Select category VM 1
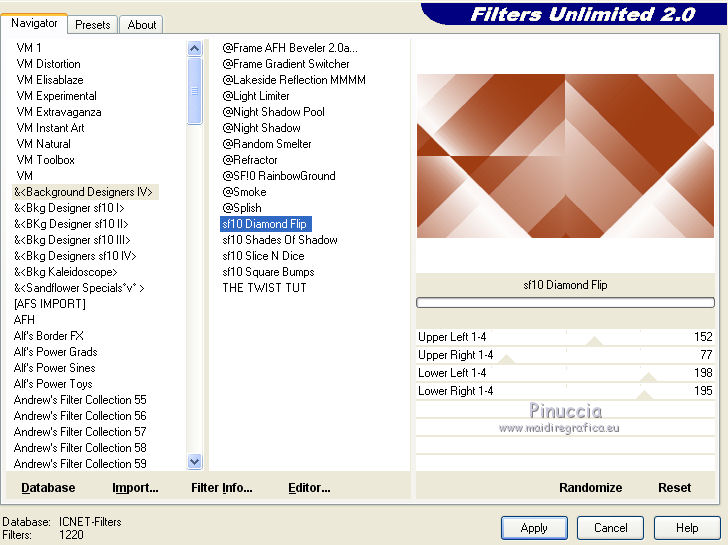Viewport: 728px width, 545px height. 29,48
